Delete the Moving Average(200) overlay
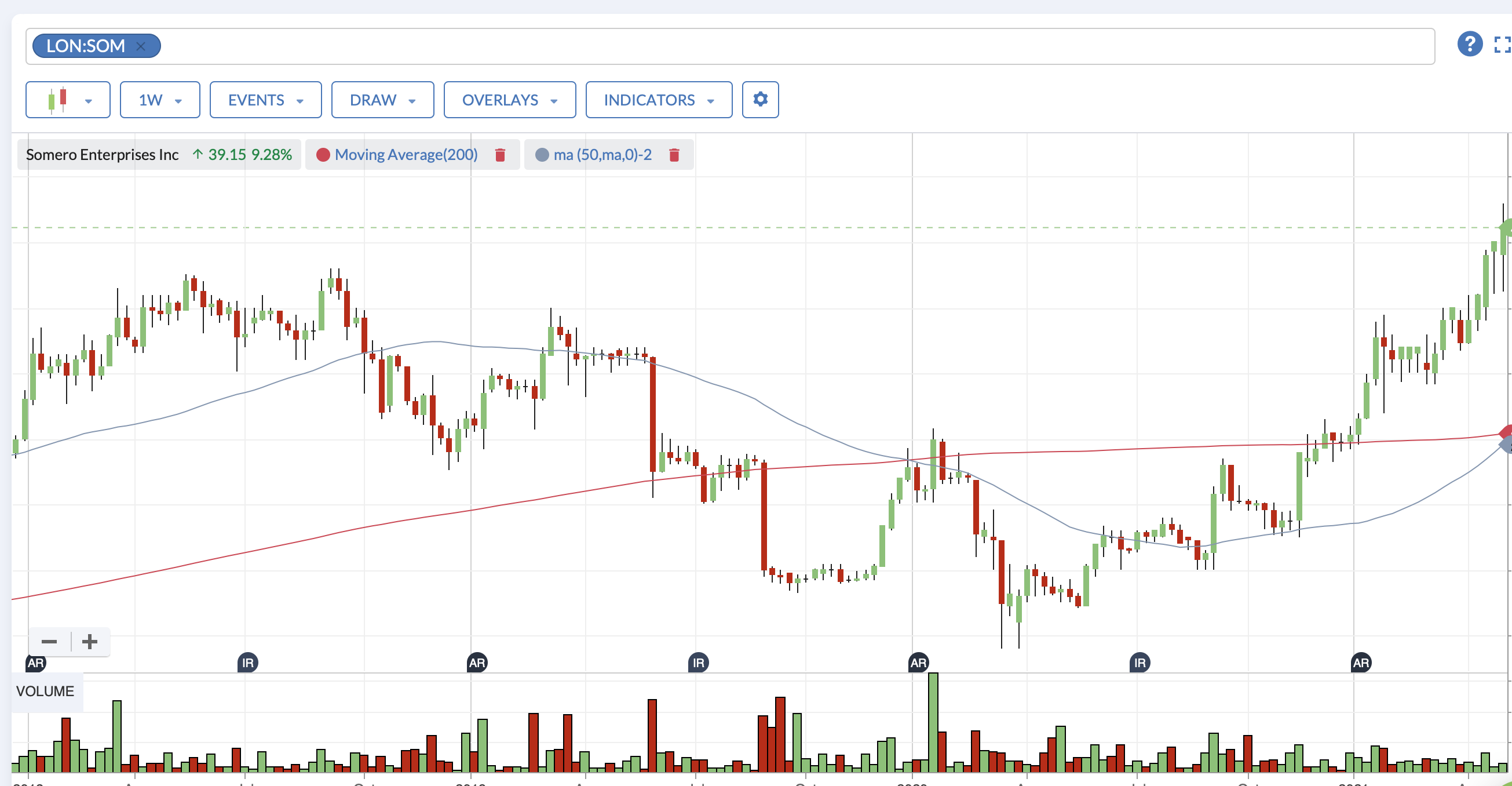 coord(500,155)
